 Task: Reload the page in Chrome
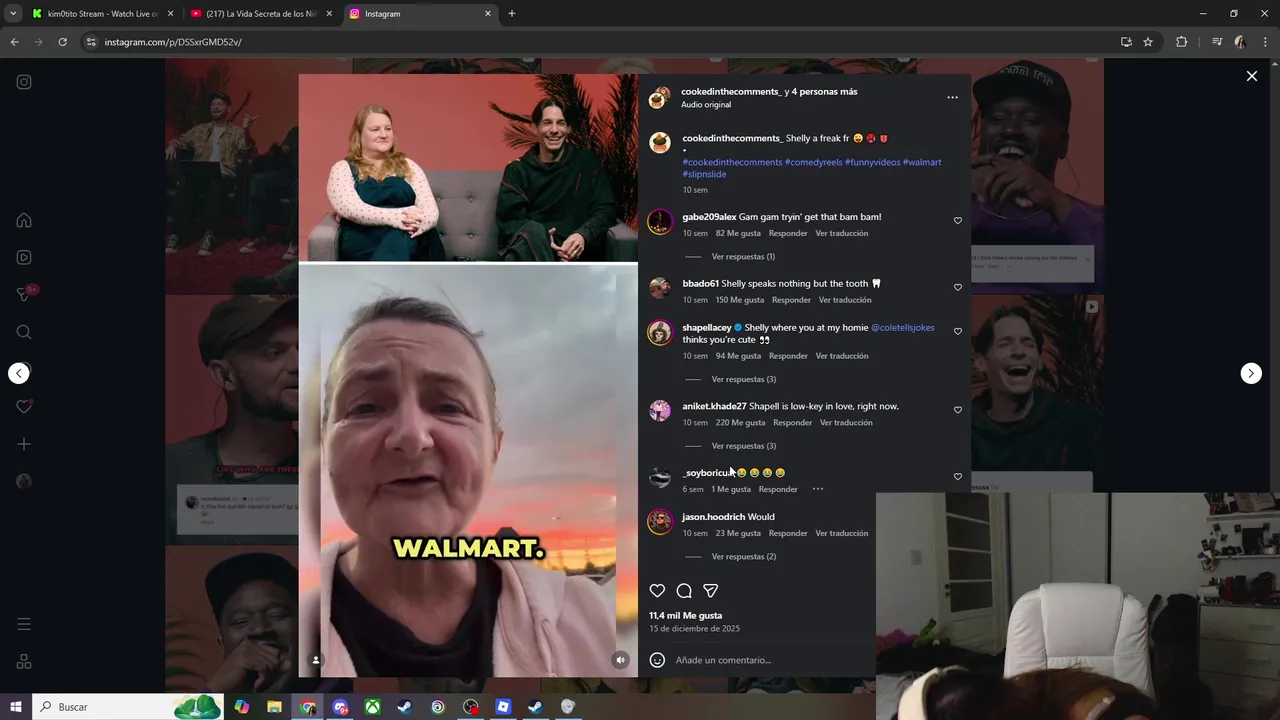click(x=62, y=42)
